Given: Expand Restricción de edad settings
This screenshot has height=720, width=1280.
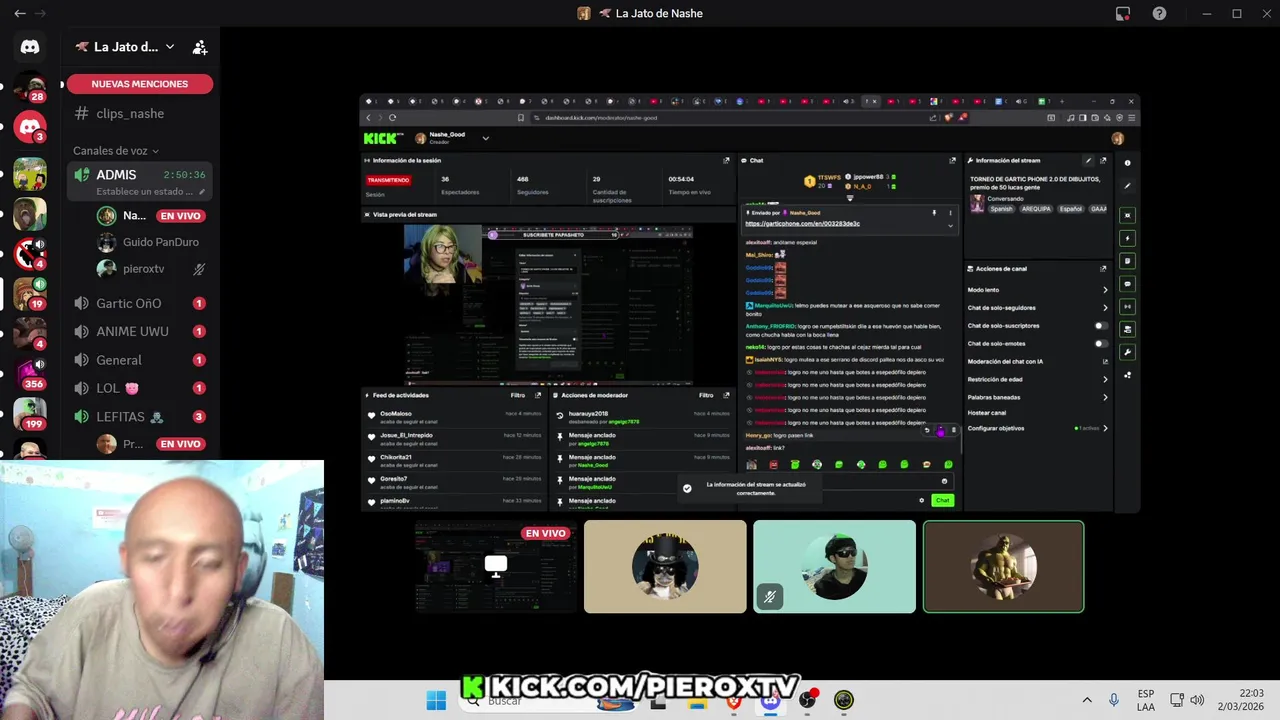Looking at the screenshot, I should click(x=1038, y=379).
